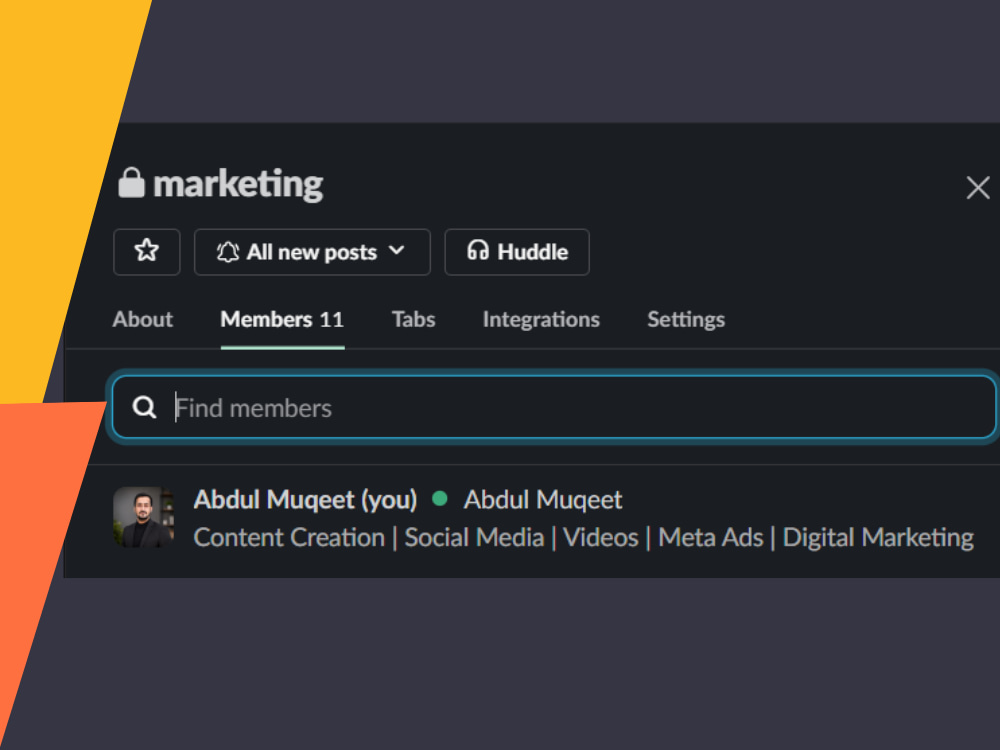Close the marketing channel details dialog

[977, 188]
